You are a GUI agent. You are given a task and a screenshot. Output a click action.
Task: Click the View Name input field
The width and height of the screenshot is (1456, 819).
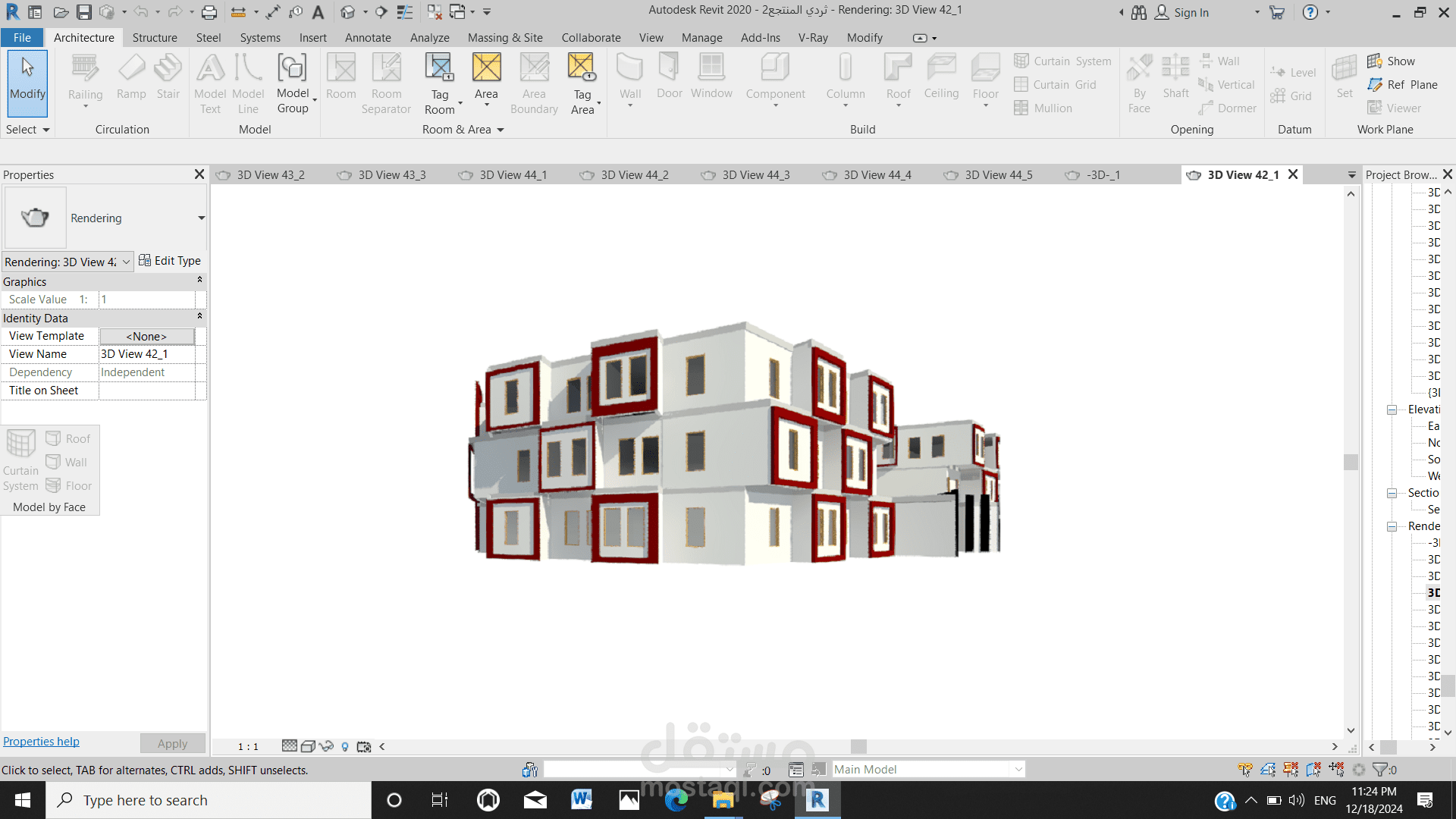pos(146,354)
